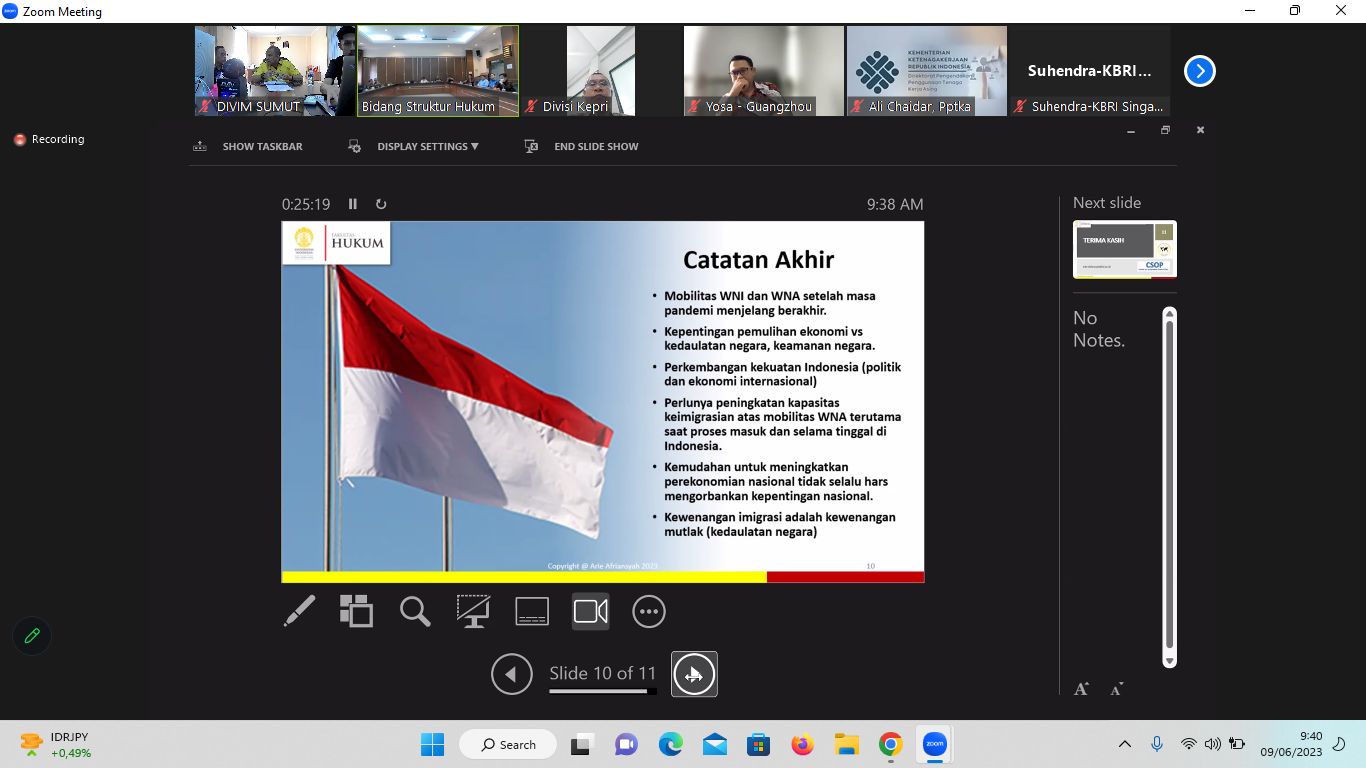This screenshot has height=768, width=1366.
Task: Pause the presentation timer
Action: (353, 204)
